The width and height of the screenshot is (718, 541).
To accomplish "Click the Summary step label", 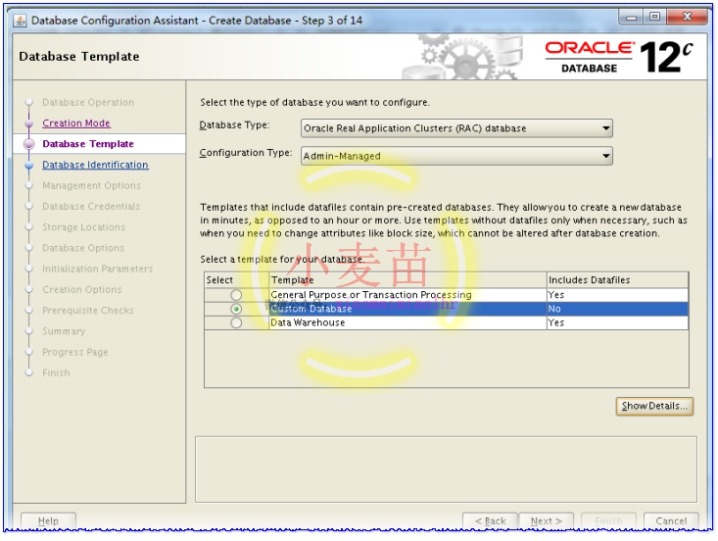I will (64, 331).
